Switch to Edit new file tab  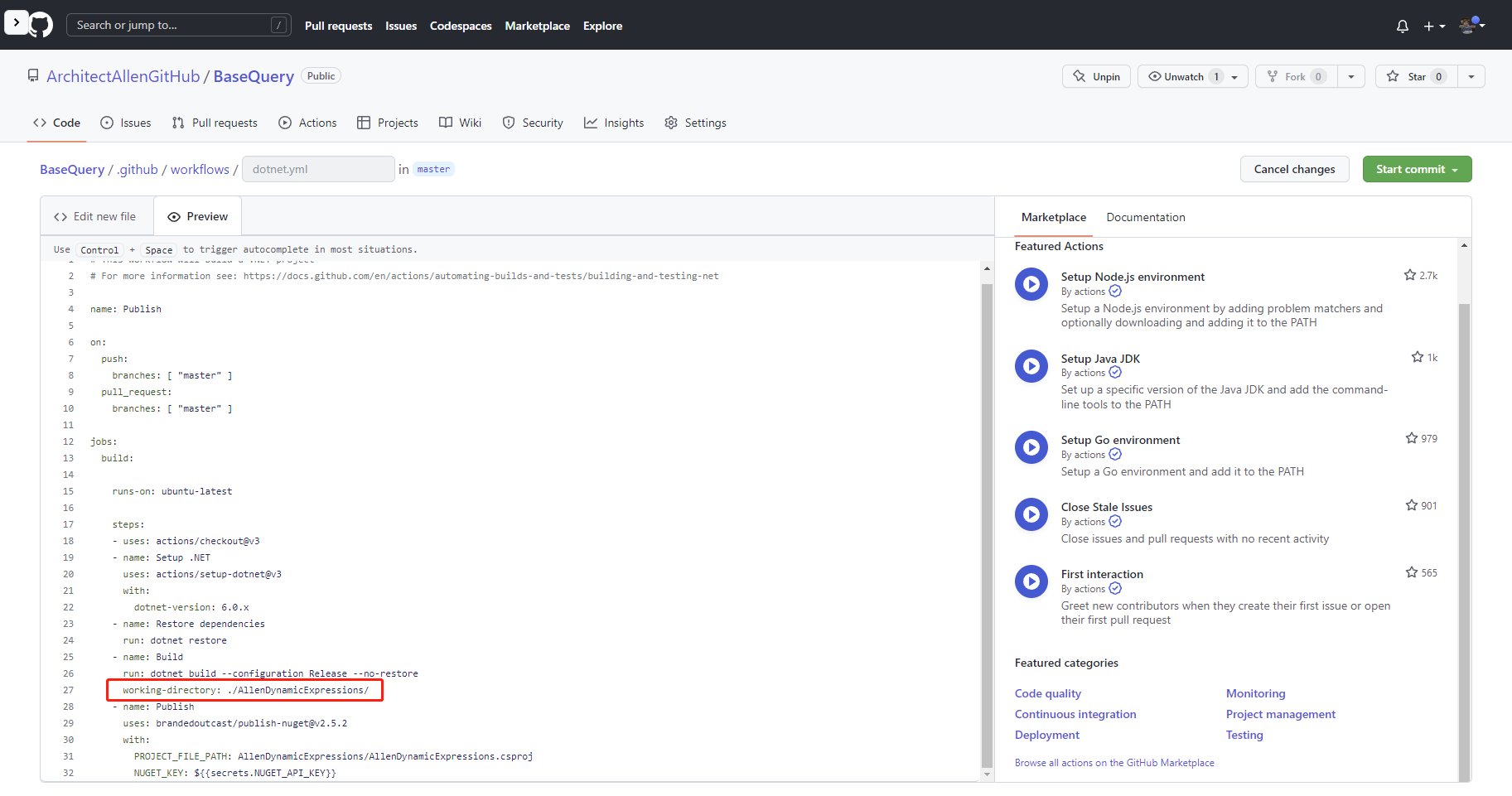coord(97,217)
